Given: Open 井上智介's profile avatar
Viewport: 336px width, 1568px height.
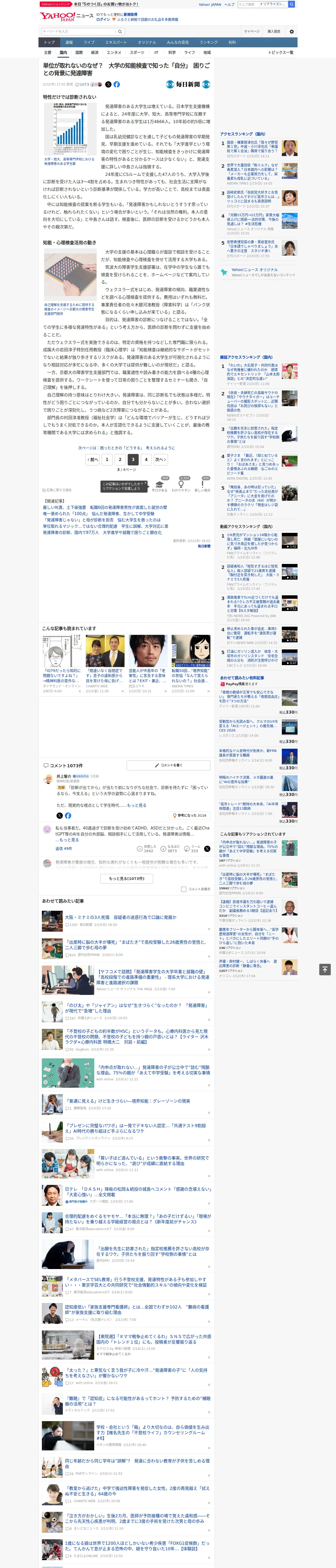Looking at the screenshot, I should pyautogui.click(x=48, y=779).
